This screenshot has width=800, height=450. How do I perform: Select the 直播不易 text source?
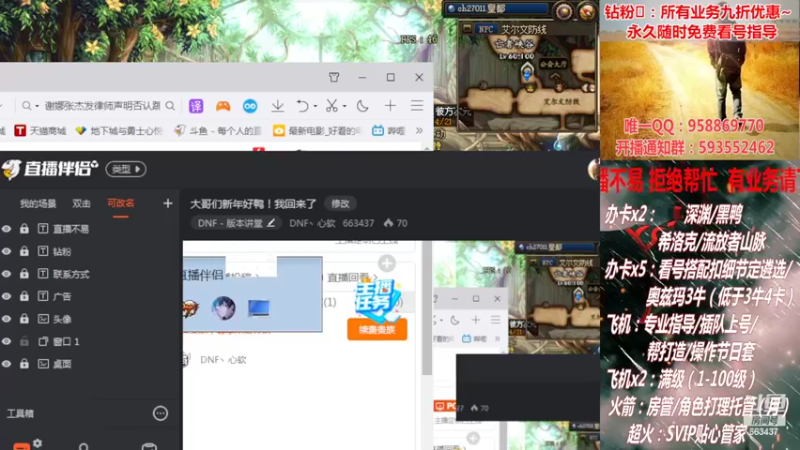70,229
